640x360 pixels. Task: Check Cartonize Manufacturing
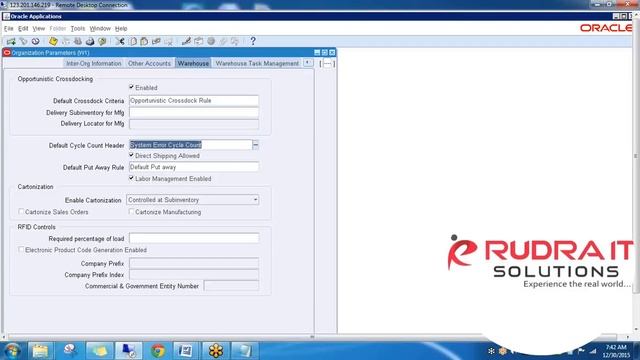point(131,211)
